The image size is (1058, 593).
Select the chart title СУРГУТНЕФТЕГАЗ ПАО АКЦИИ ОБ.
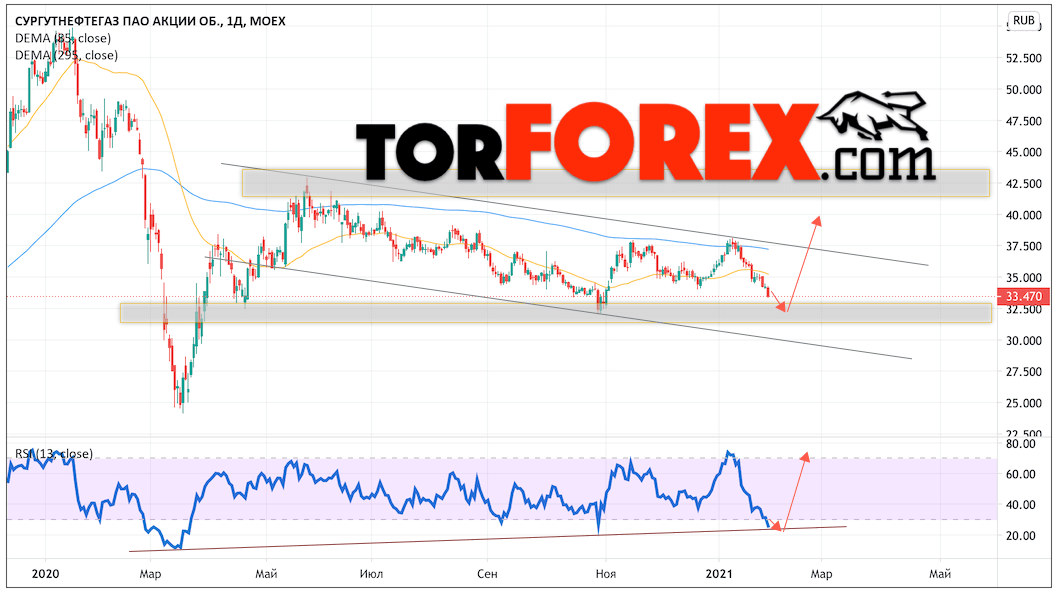click(118, 21)
